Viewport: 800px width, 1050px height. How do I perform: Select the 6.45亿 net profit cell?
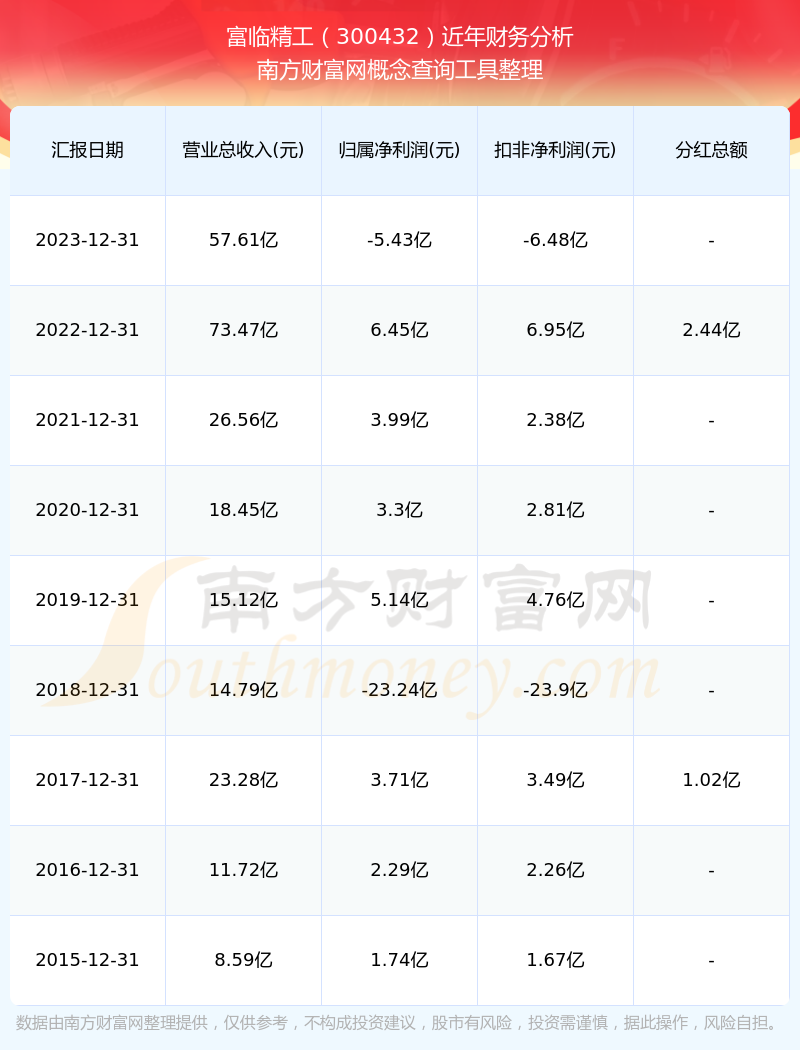pos(400,330)
